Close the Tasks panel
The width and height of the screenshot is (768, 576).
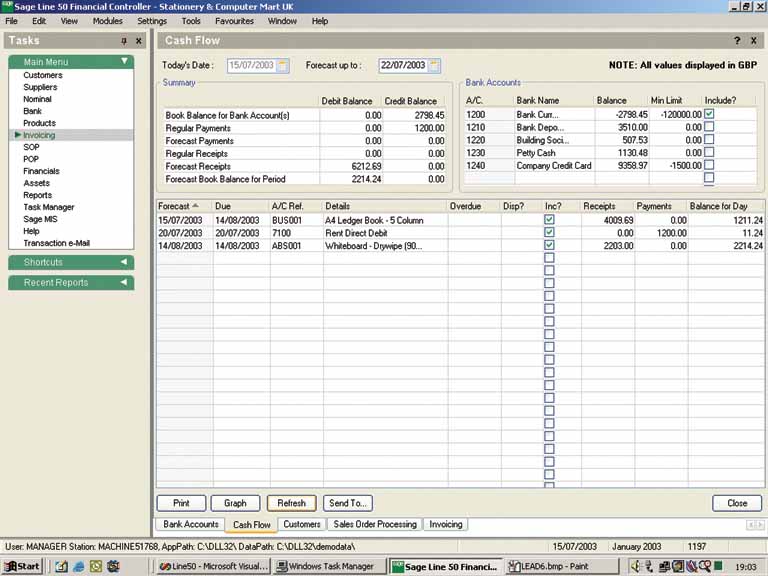point(139,41)
